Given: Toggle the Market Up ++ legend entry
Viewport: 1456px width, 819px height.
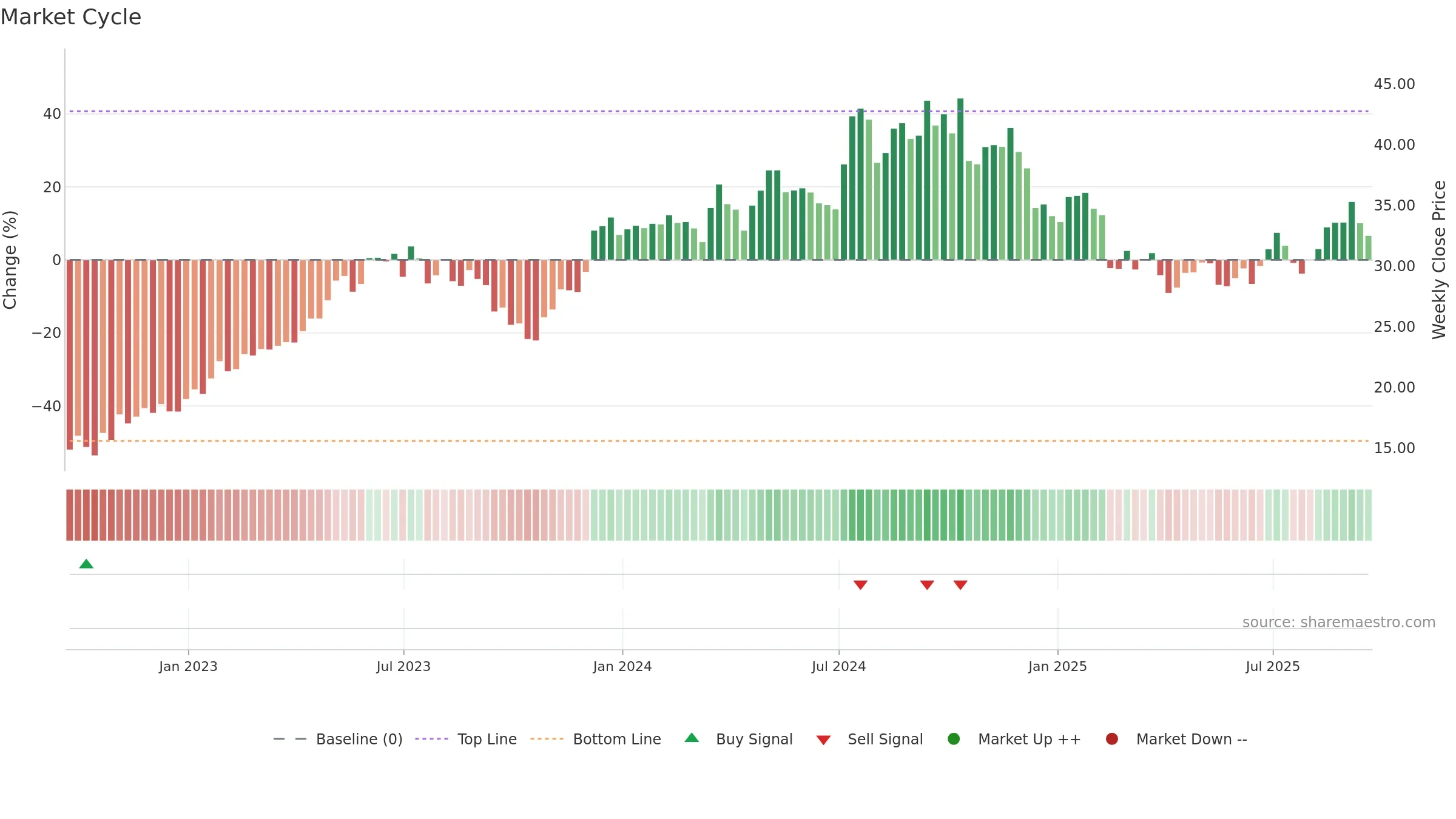Looking at the screenshot, I should [1014, 739].
